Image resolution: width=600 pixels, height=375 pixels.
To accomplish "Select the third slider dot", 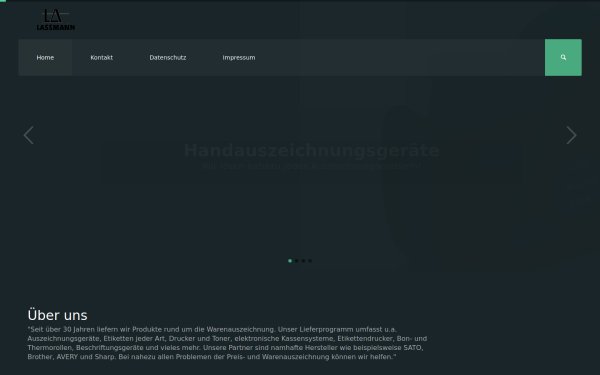I will click(x=303, y=261).
